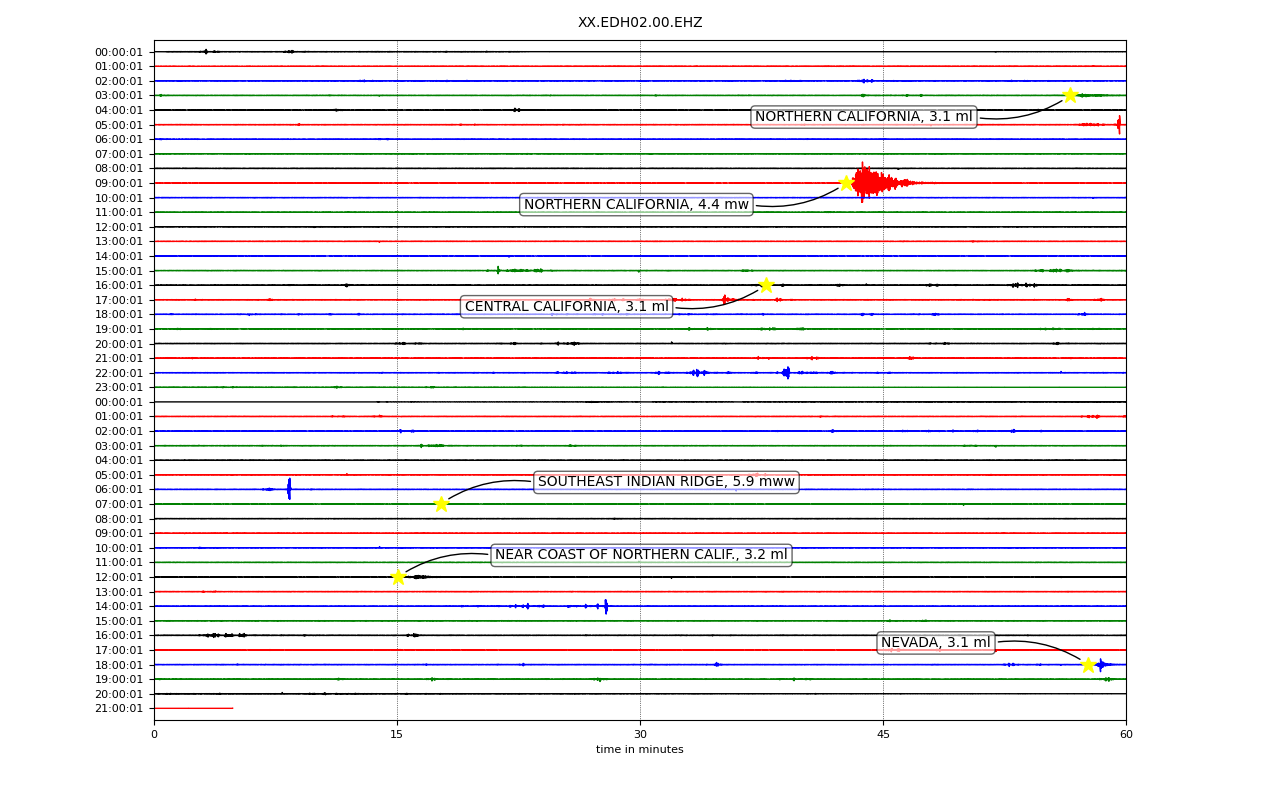1280x800 pixels.
Task: Select the NEVADA, 3.1 ml annotation label
Action: tap(935, 643)
